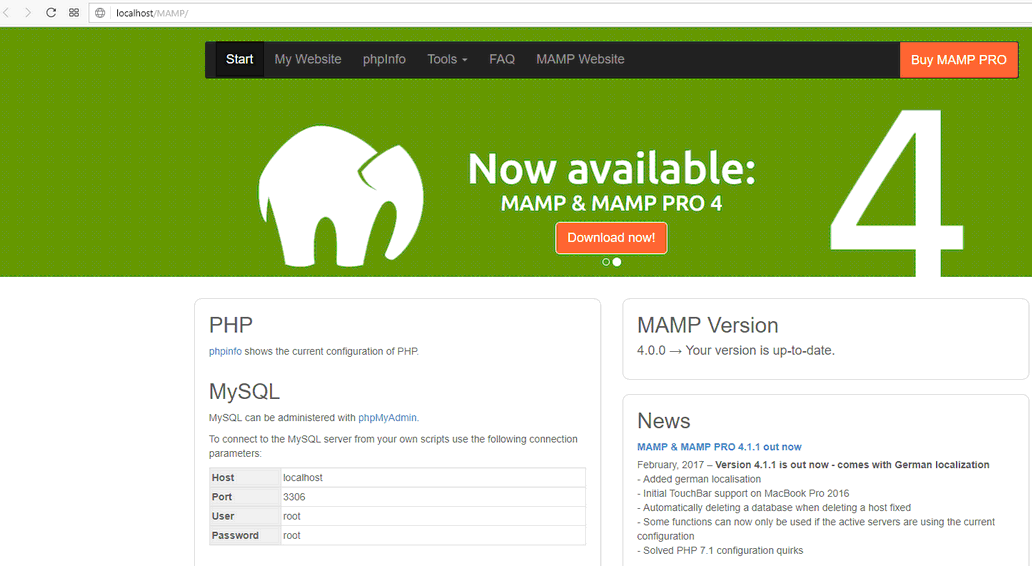Click the Host label cell
The height and width of the screenshot is (566, 1032).
(x=245, y=477)
